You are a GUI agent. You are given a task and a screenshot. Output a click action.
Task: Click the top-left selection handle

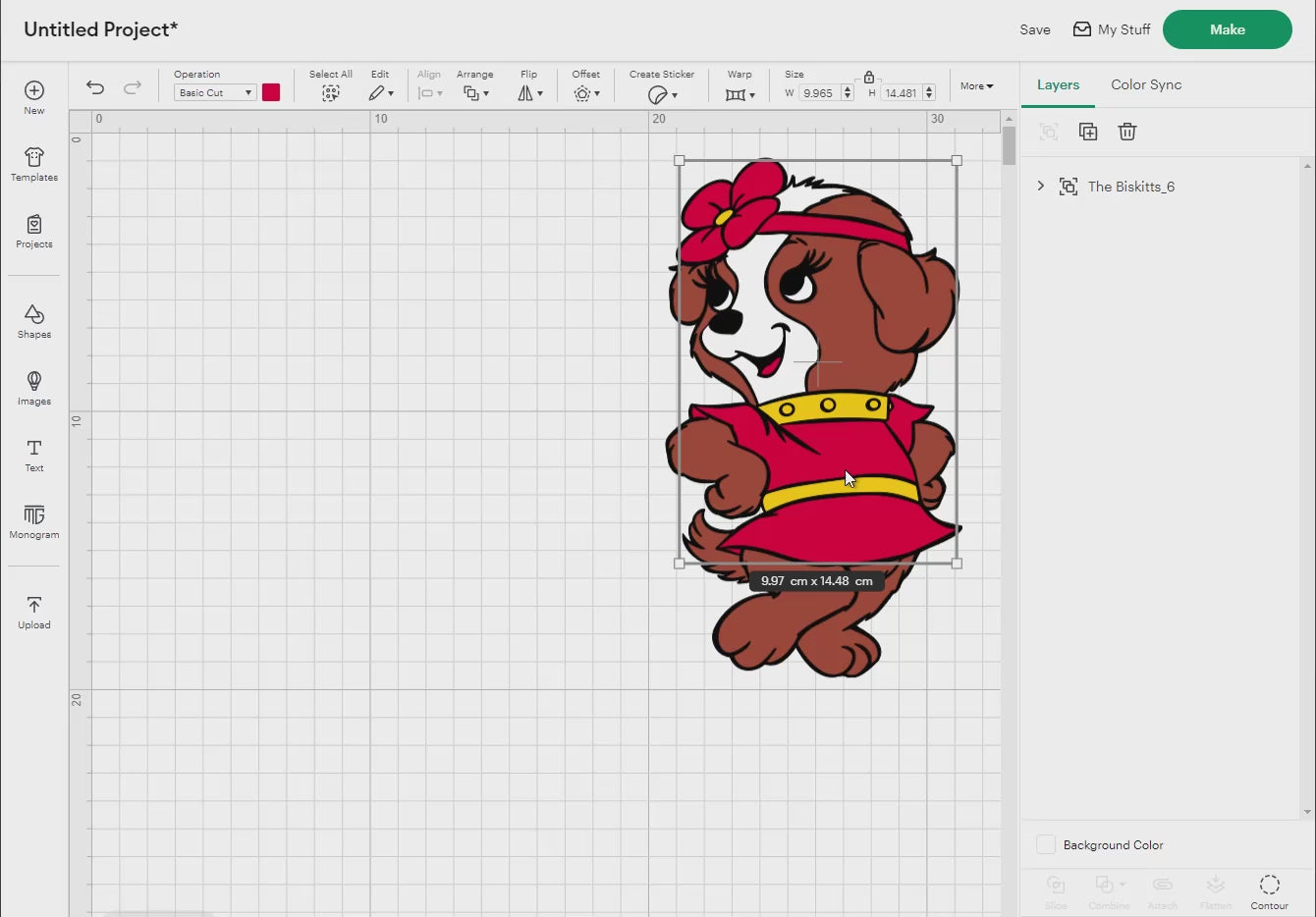pyautogui.click(x=679, y=160)
